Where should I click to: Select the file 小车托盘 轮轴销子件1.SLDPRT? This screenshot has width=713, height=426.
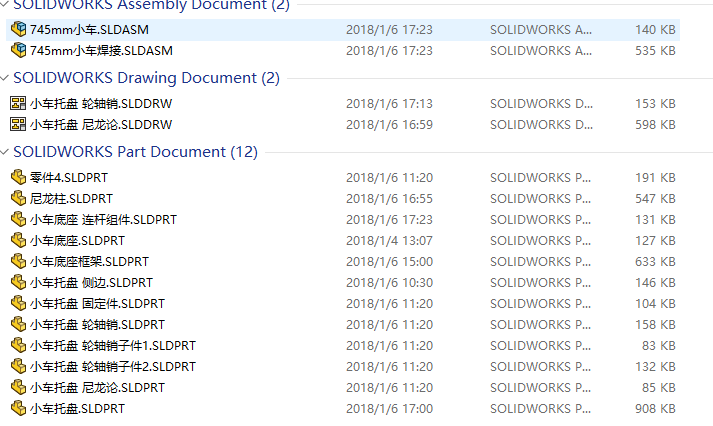pos(113,345)
